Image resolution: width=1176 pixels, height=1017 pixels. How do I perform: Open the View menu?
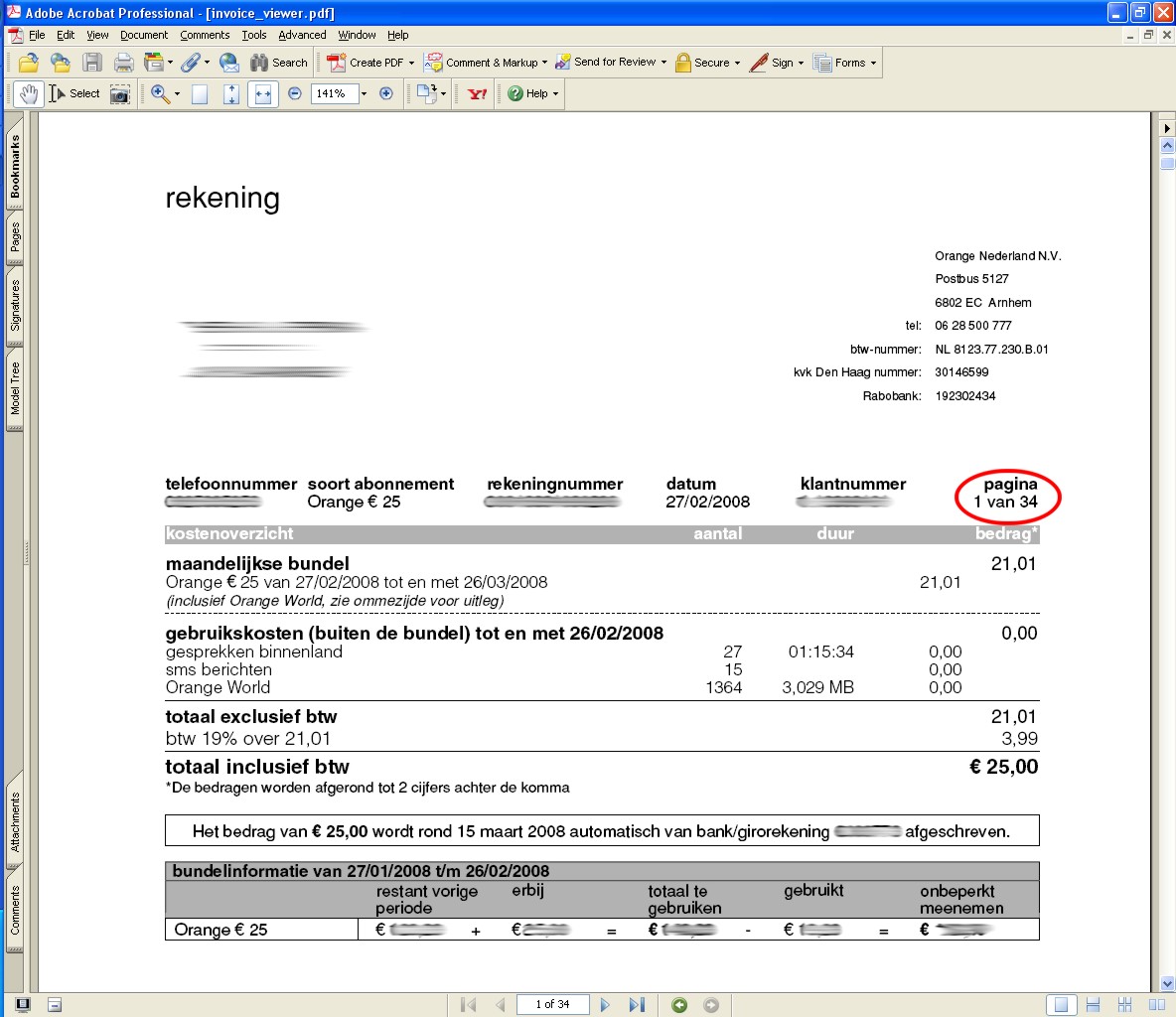point(97,35)
